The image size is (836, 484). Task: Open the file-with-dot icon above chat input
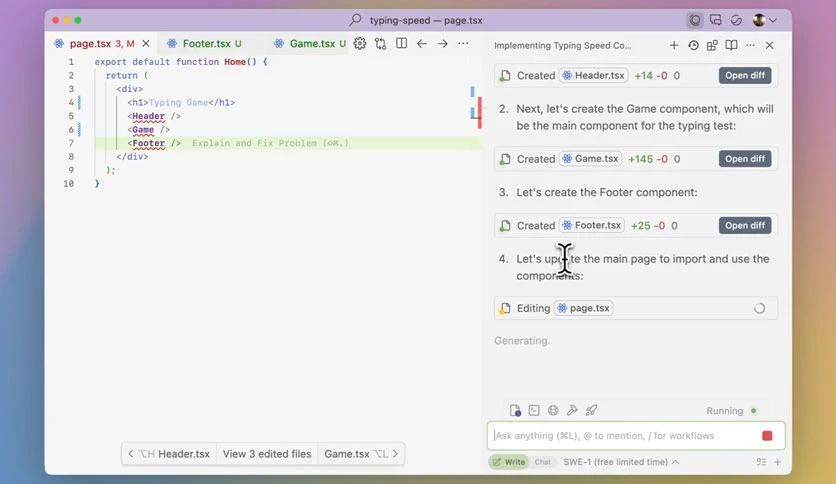[x=515, y=410]
